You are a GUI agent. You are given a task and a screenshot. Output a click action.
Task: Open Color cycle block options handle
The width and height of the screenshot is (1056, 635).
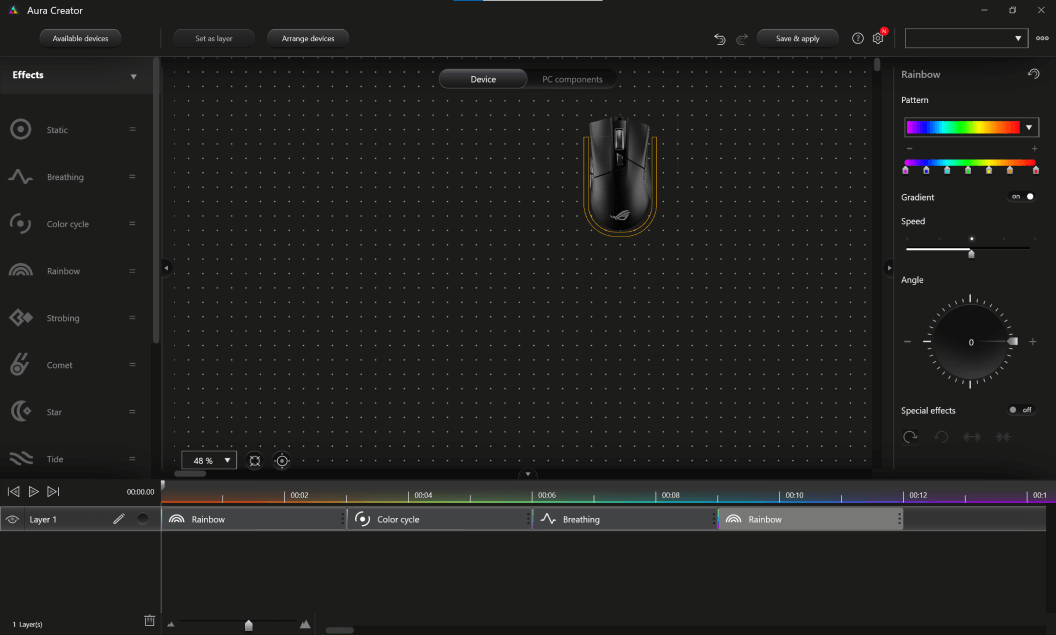[528, 519]
